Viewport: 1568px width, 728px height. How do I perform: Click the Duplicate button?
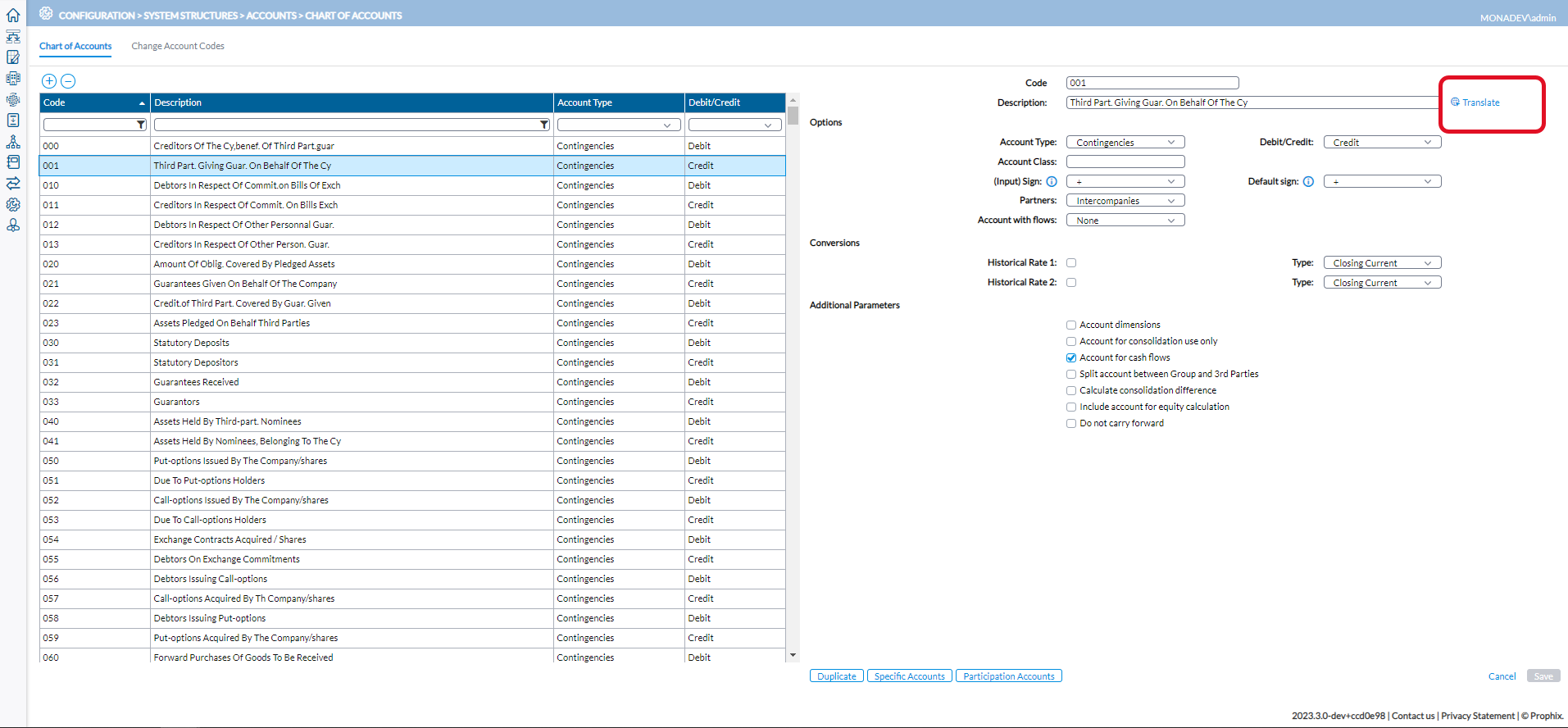point(837,676)
